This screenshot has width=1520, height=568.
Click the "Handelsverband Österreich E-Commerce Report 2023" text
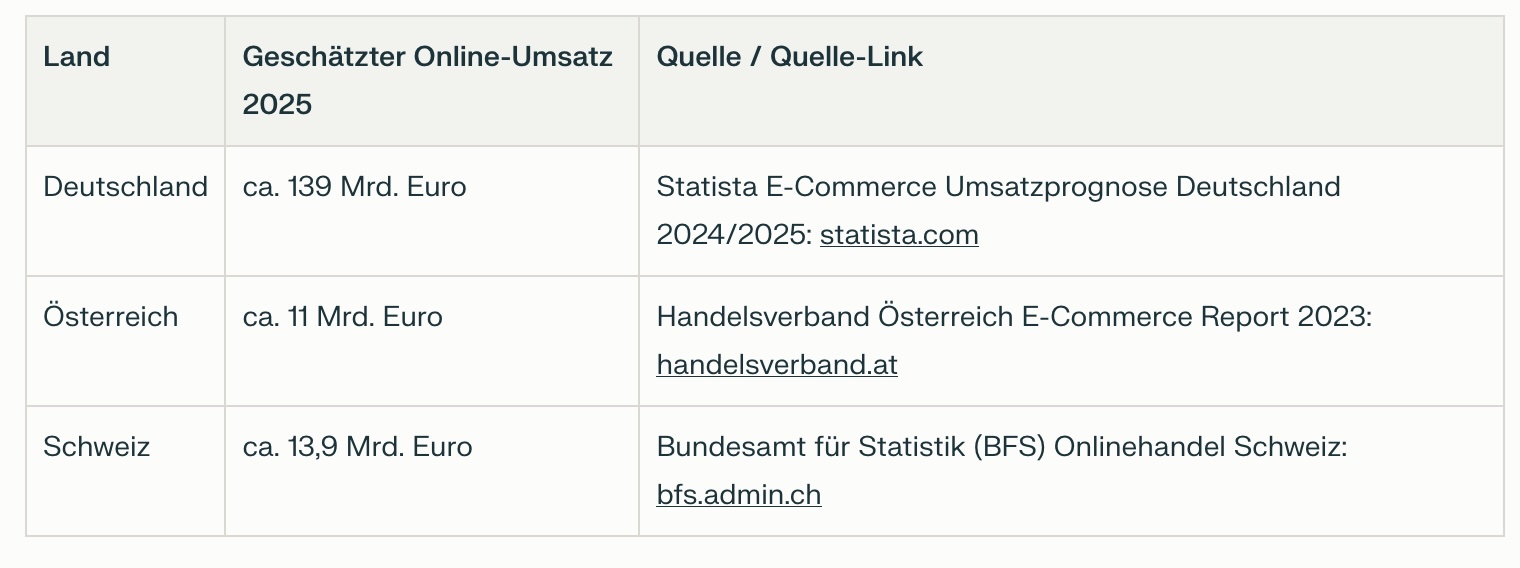pos(1012,317)
